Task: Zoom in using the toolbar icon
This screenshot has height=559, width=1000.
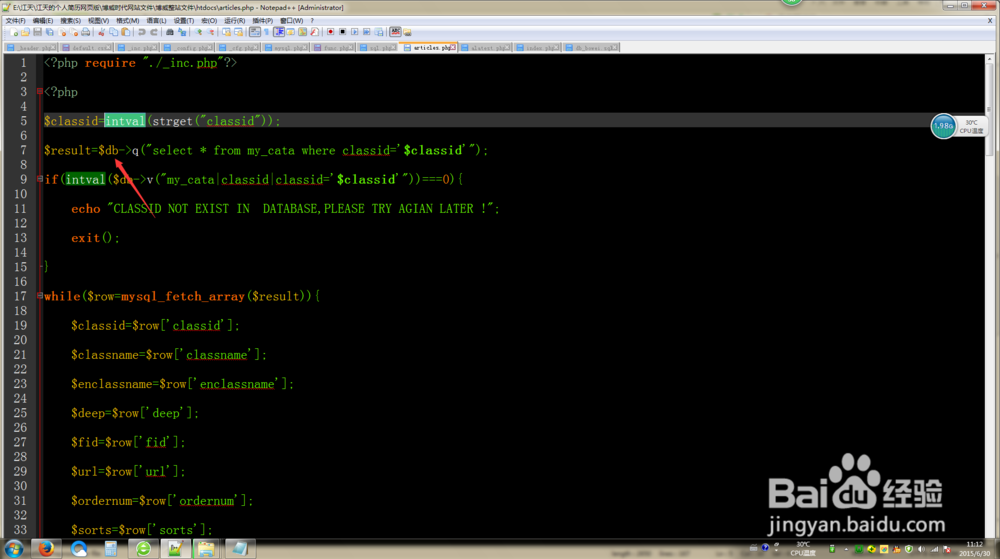Action: point(198,32)
